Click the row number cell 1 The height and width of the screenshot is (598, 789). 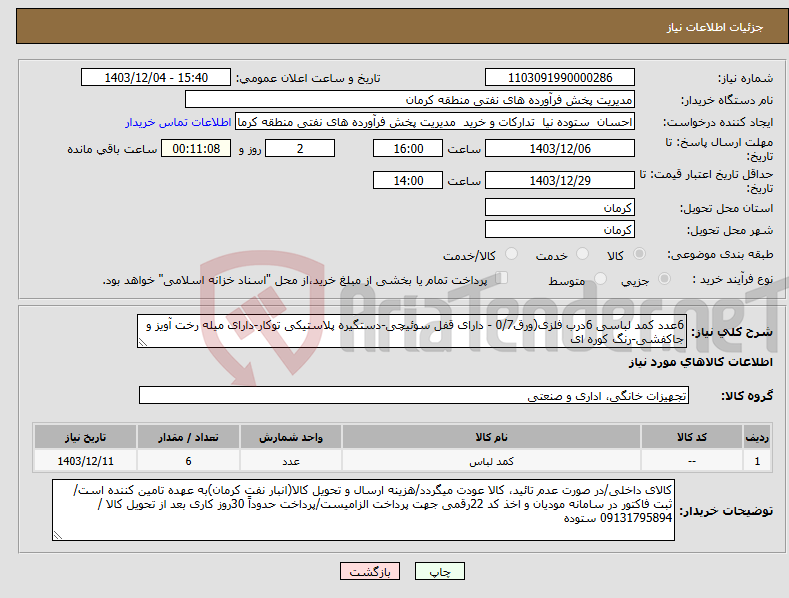[x=757, y=461]
